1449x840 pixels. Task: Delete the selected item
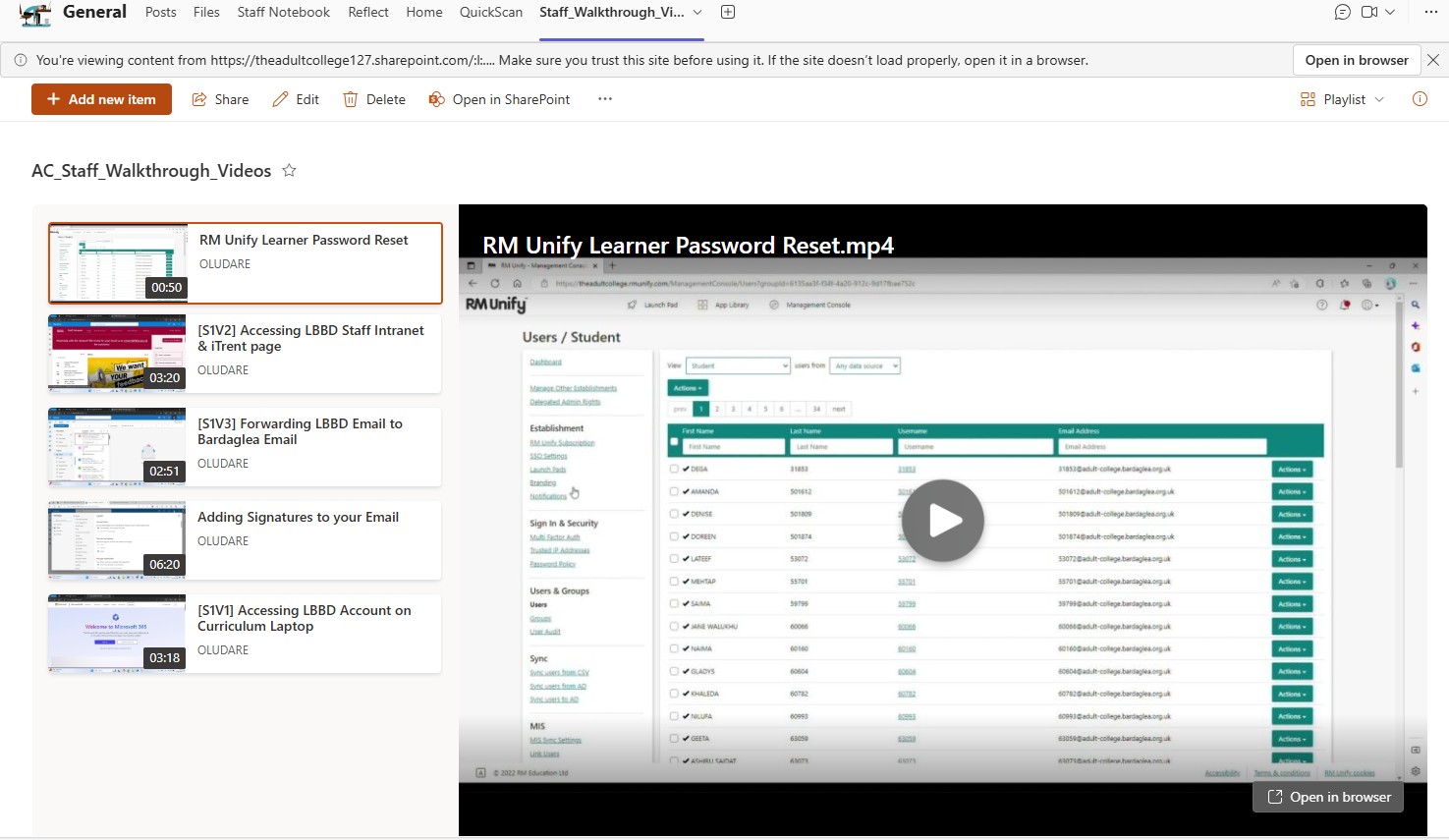(x=374, y=99)
